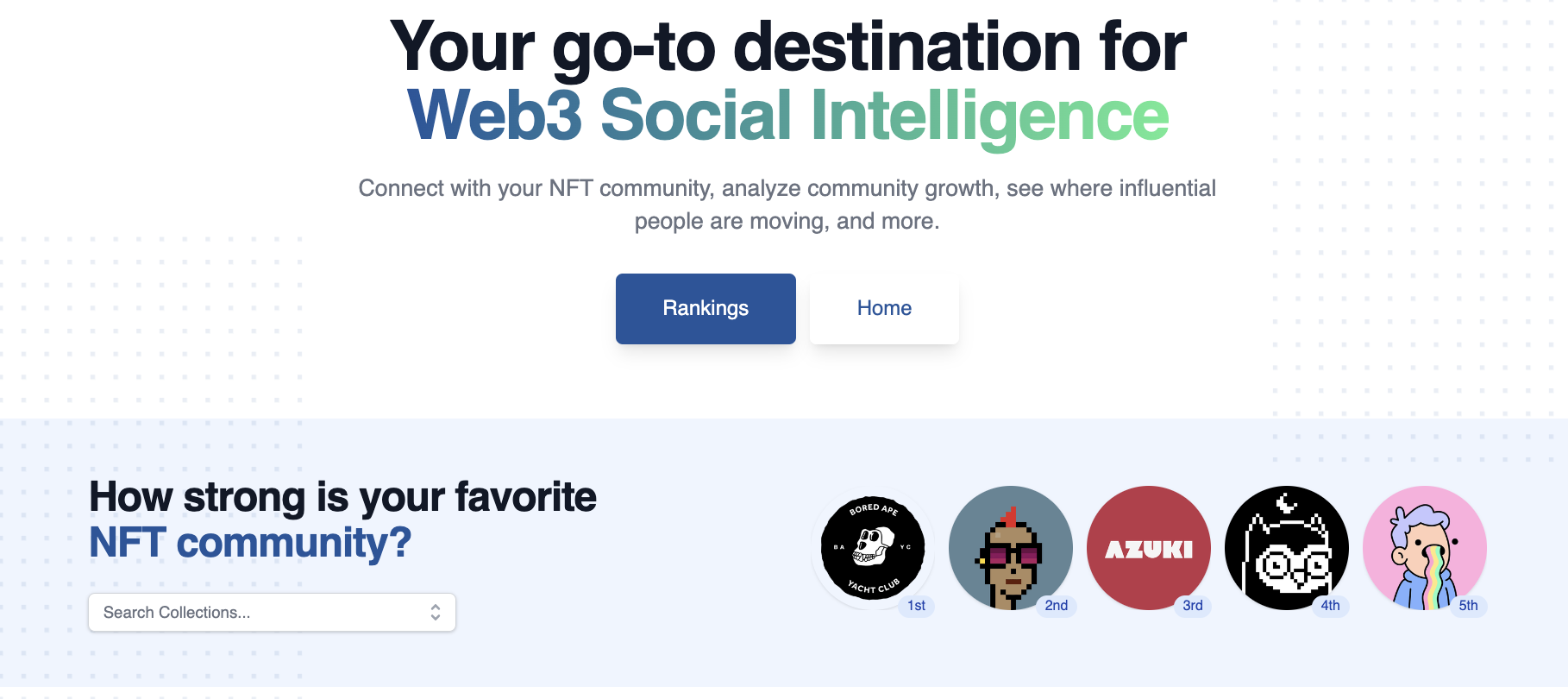Open the red Azuki collection logo
Viewport: 1568px width, 699px height.
(x=1148, y=548)
